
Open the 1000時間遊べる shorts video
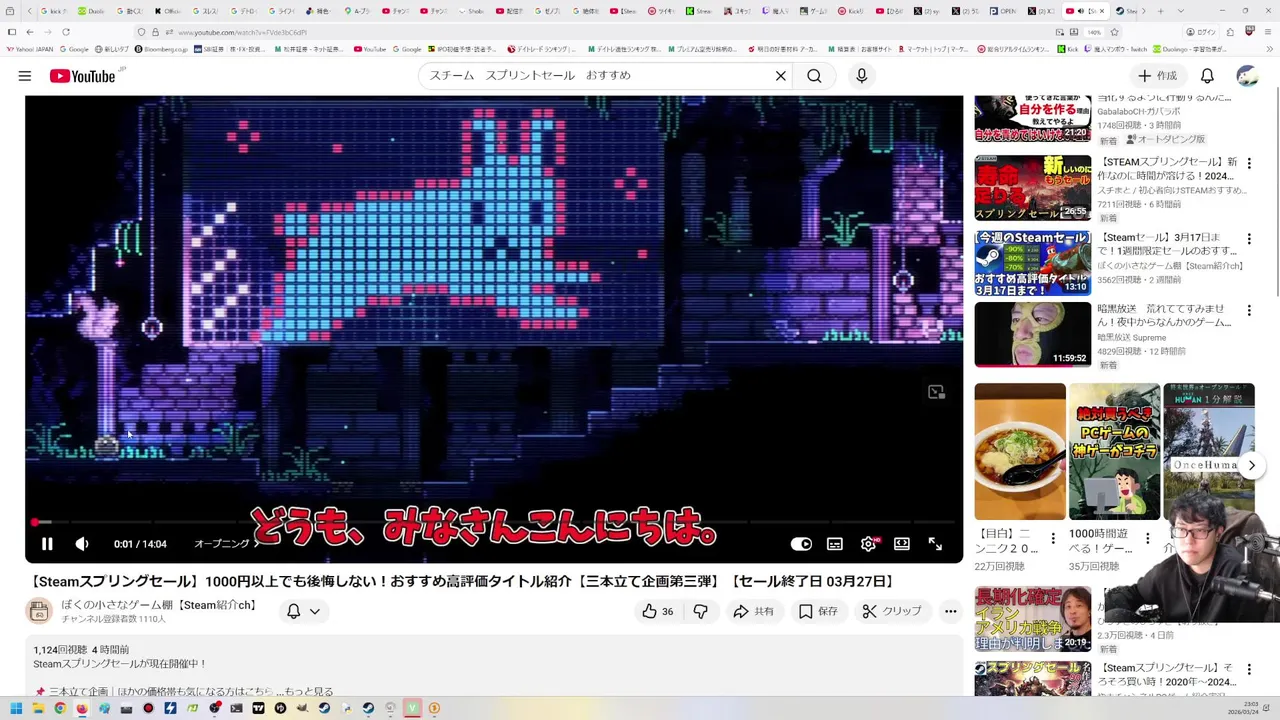click(1114, 452)
